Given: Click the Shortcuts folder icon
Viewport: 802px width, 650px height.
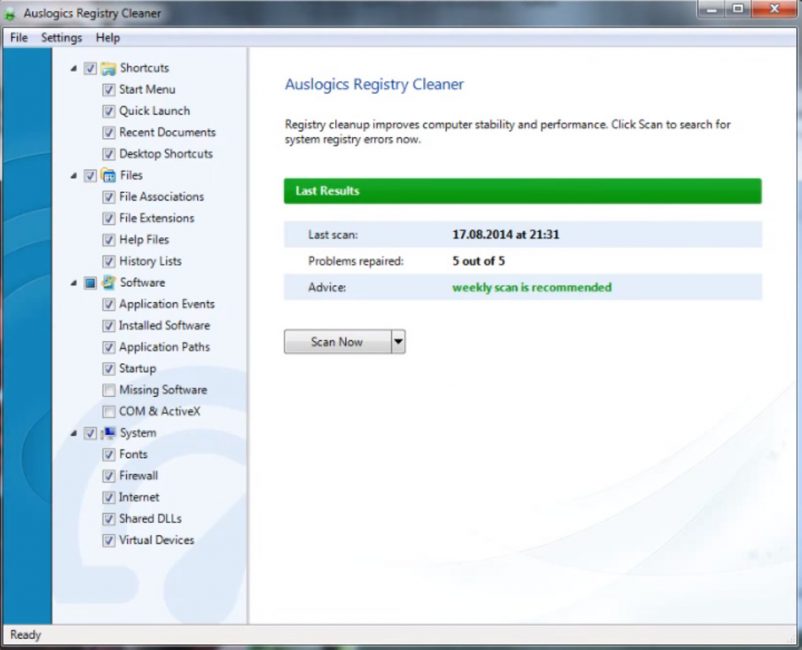Looking at the screenshot, I should pyautogui.click(x=108, y=68).
